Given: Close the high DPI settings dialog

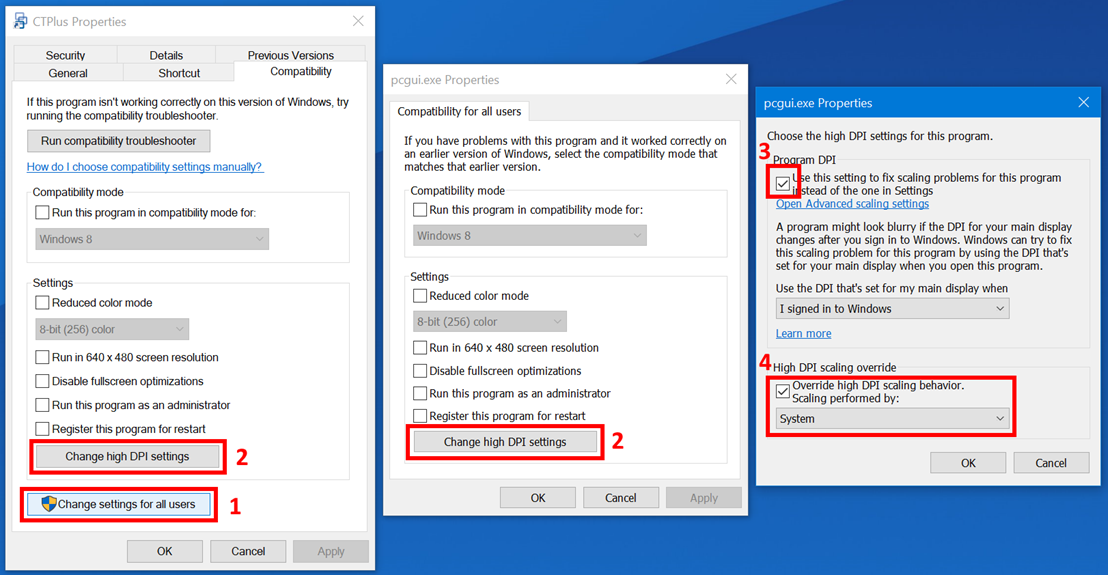Looking at the screenshot, I should (x=1083, y=102).
